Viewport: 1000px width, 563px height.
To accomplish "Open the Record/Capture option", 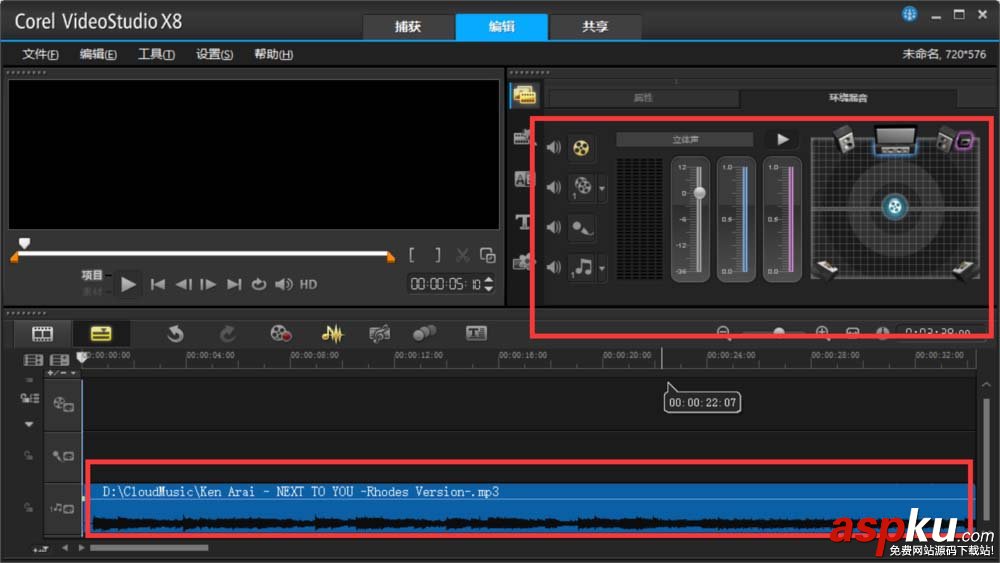I will pyautogui.click(x=281, y=333).
